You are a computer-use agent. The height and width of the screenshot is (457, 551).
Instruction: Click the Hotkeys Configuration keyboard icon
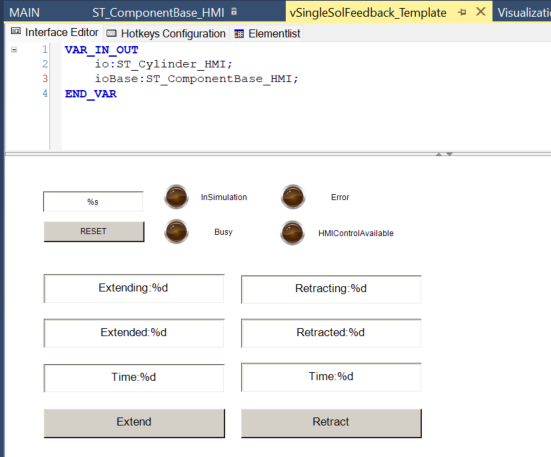111,33
